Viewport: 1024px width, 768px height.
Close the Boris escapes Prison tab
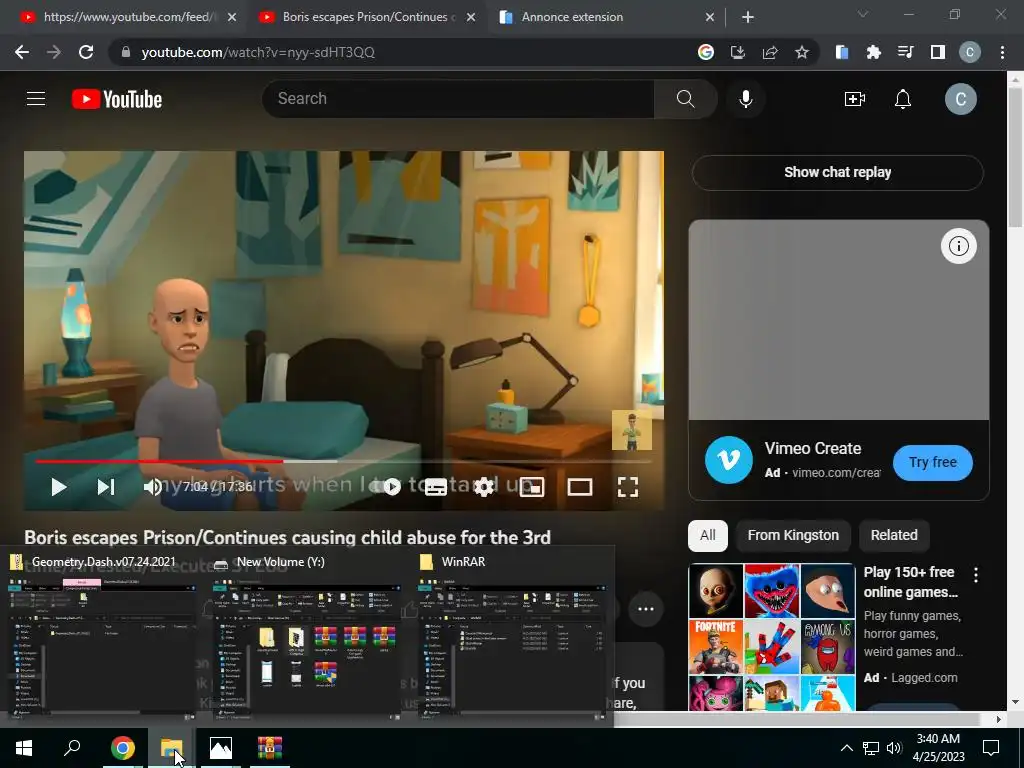[471, 17]
